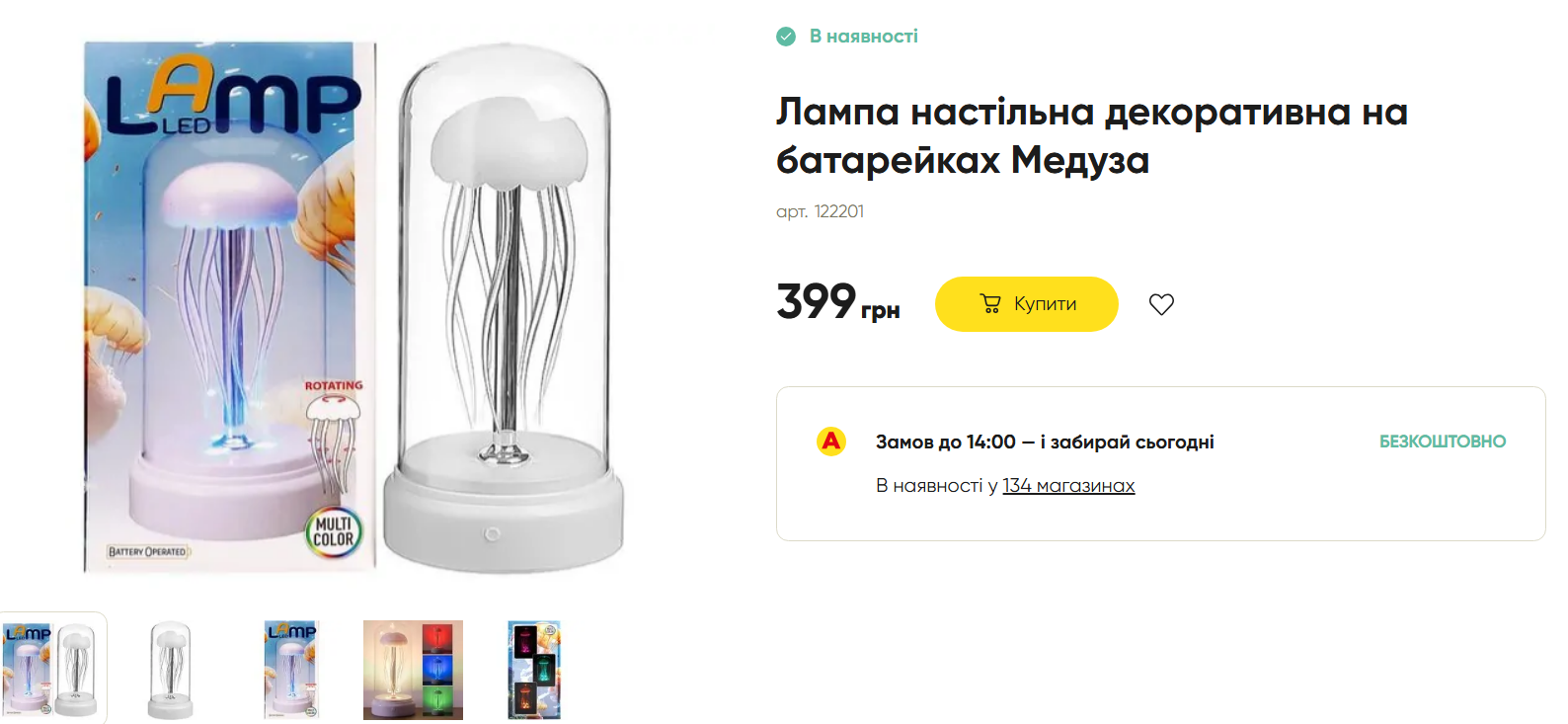Click the 399 грн price
The height and width of the screenshot is (724, 1568).
837,302
